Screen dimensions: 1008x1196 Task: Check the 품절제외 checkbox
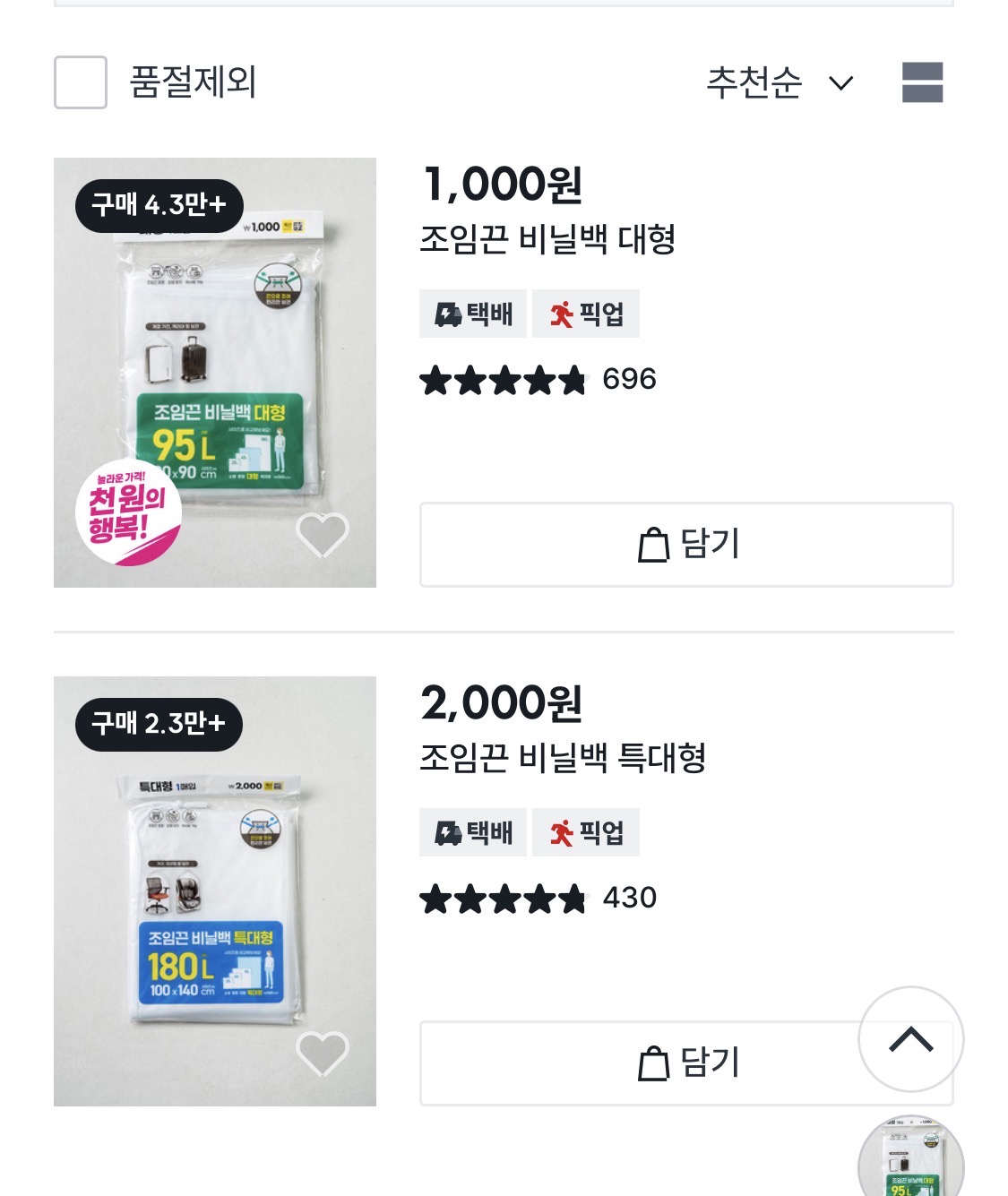81,82
